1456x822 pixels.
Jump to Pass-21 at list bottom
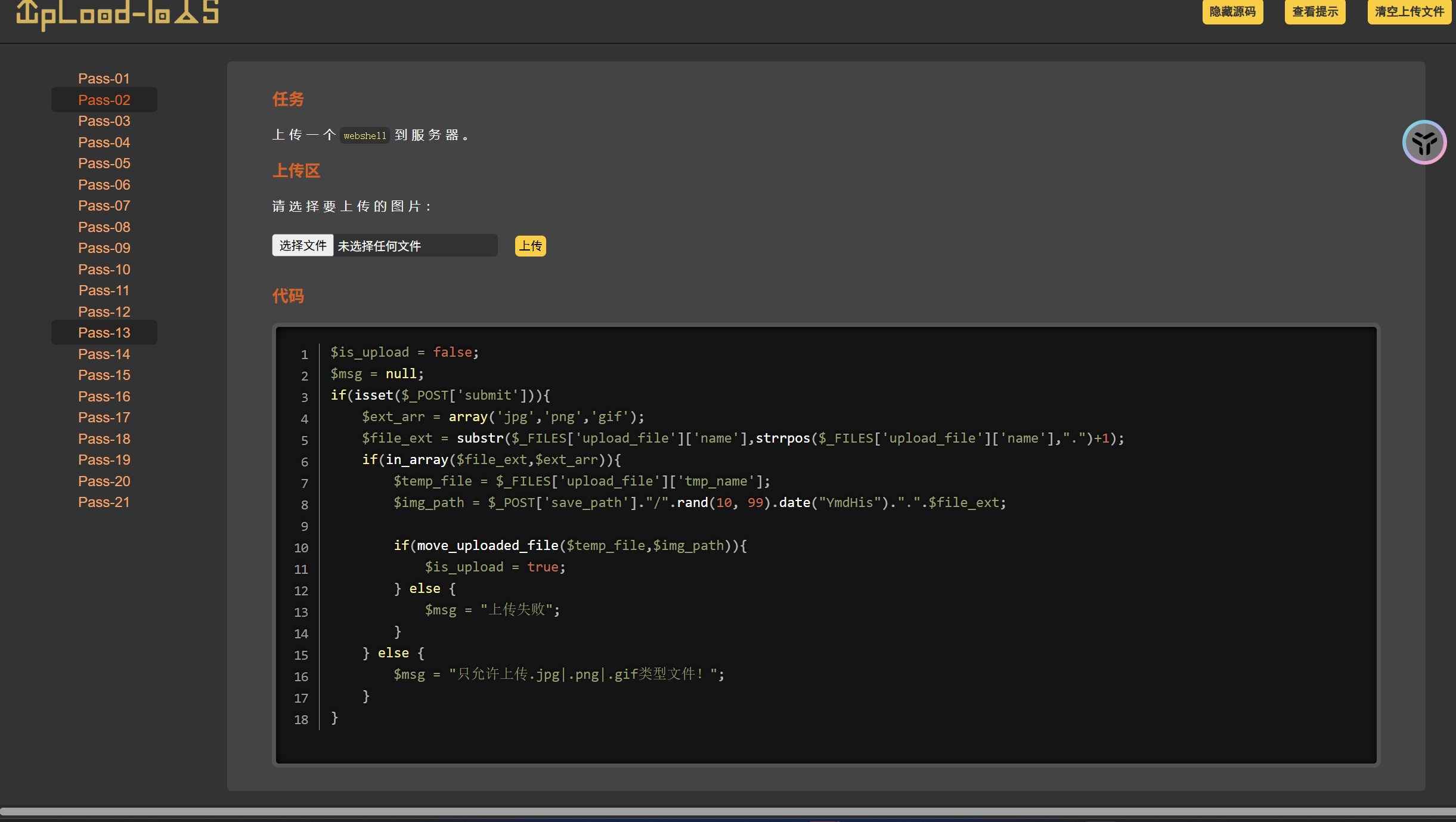coord(104,502)
